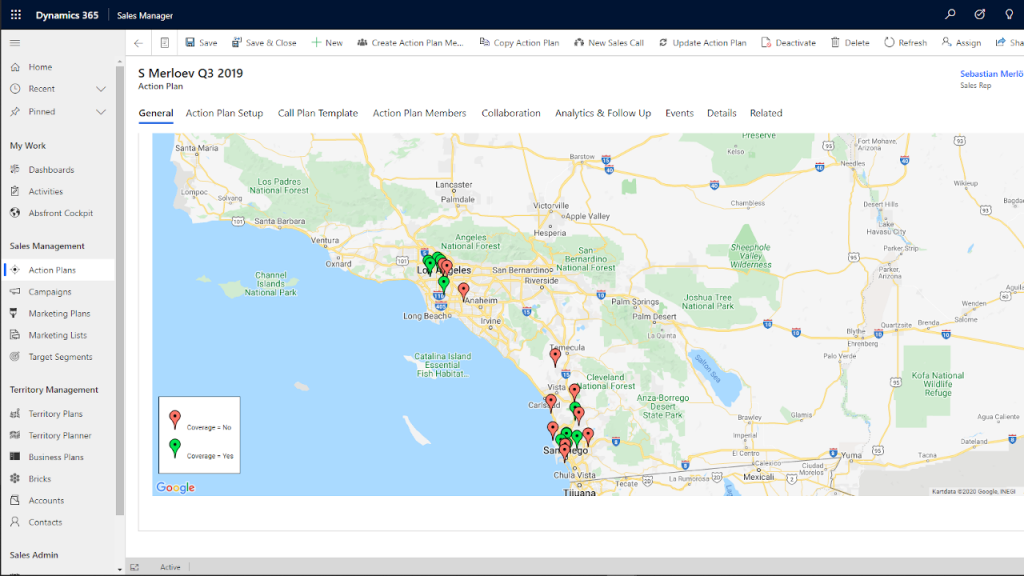
Task: Click Copy Action Plan command
Action: [x=519, y=42]
